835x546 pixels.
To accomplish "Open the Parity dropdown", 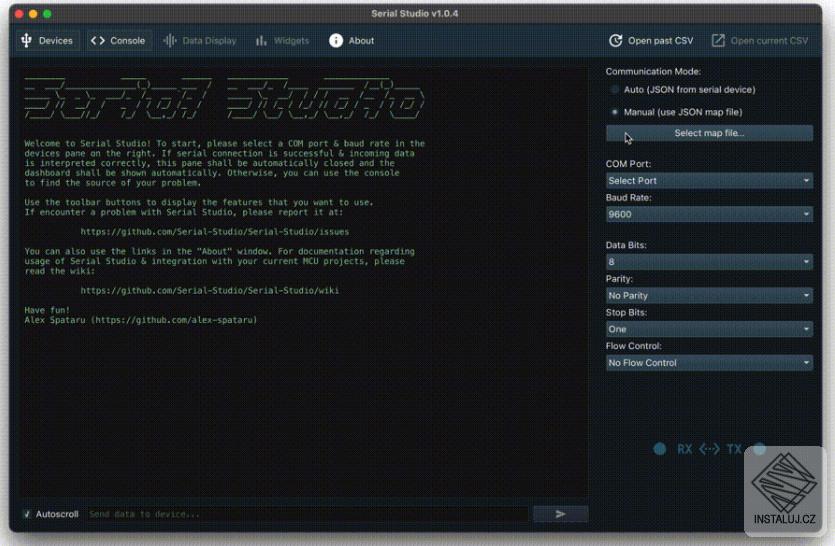I will (709, 295).
